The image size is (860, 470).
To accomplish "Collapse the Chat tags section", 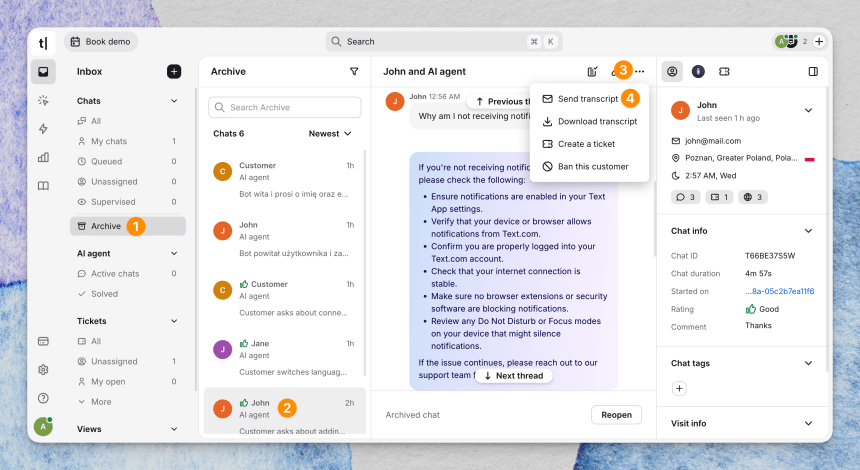I will point(808,363).
